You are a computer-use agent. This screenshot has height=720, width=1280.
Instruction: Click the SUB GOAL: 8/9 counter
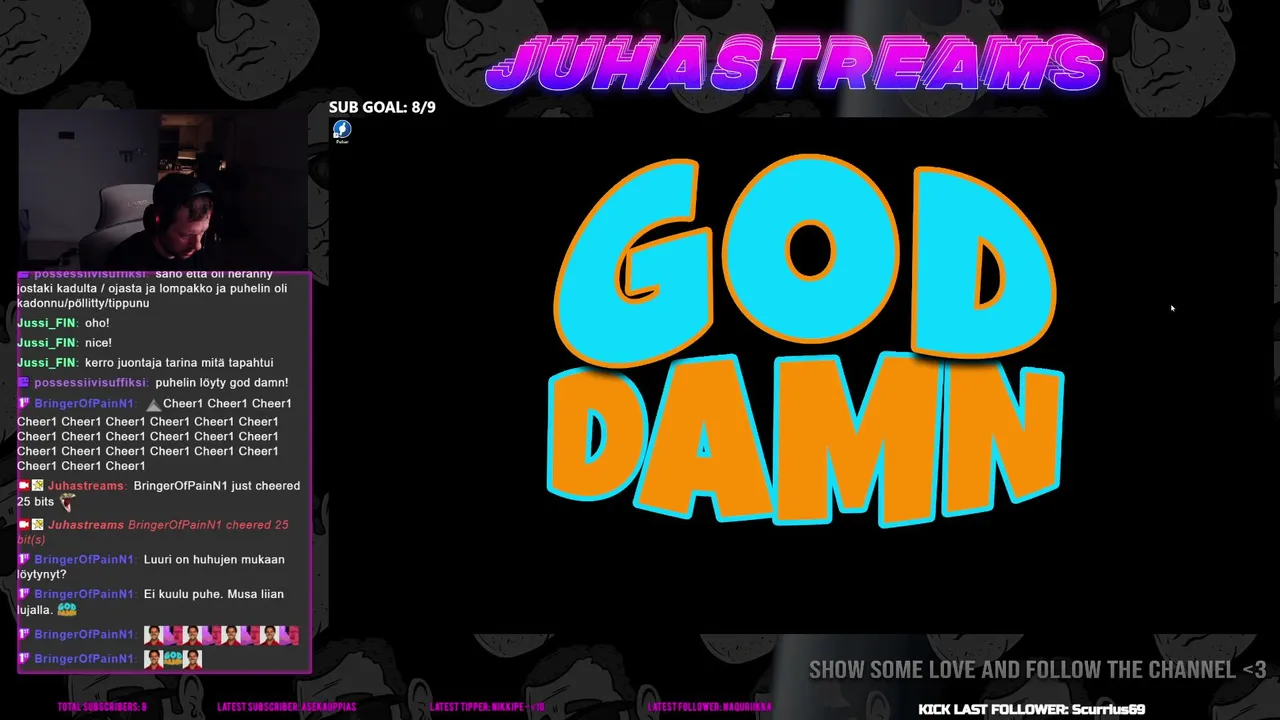[382, 107]
